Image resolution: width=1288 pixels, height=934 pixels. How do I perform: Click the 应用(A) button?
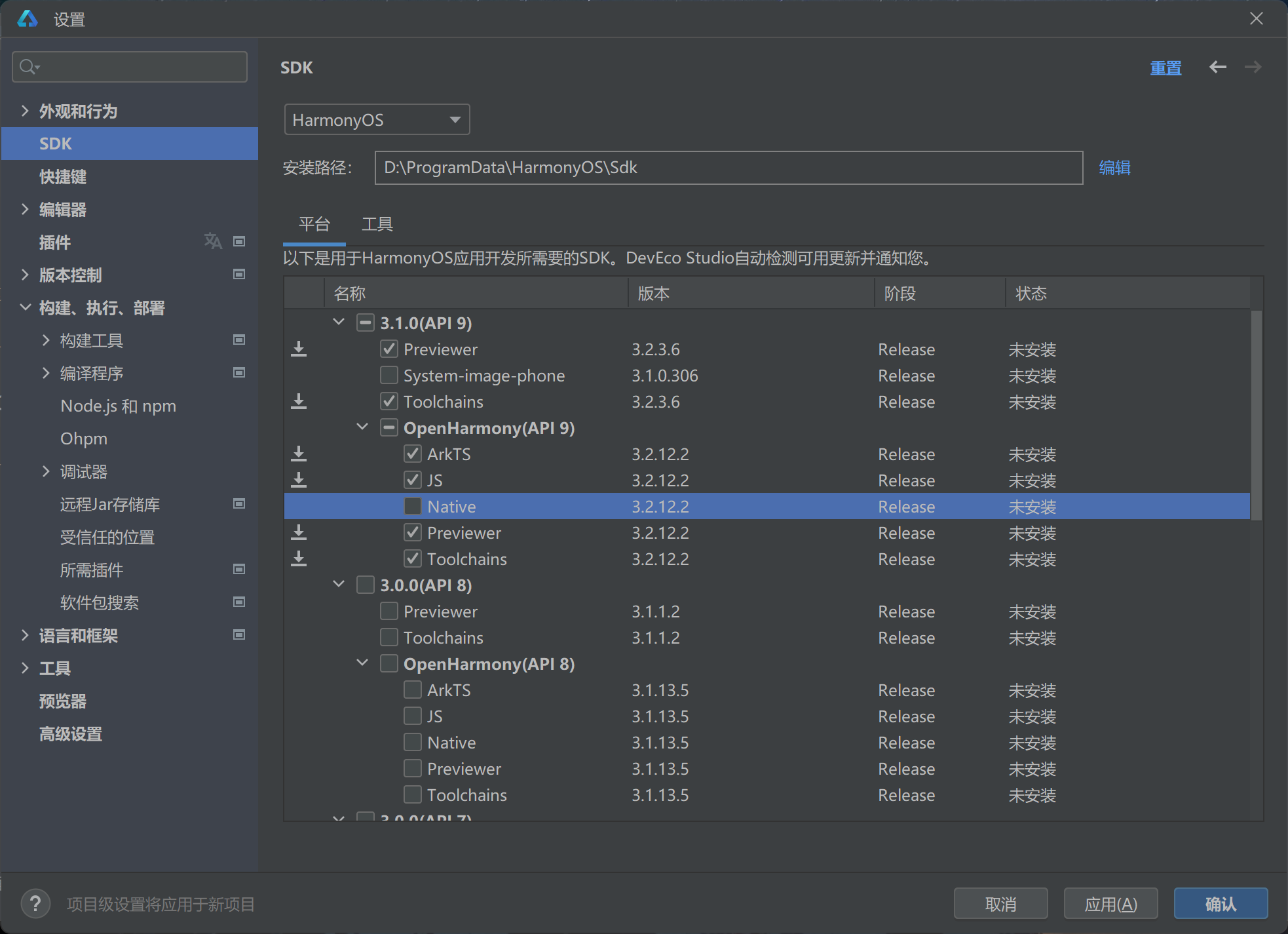coord(1110,904)
